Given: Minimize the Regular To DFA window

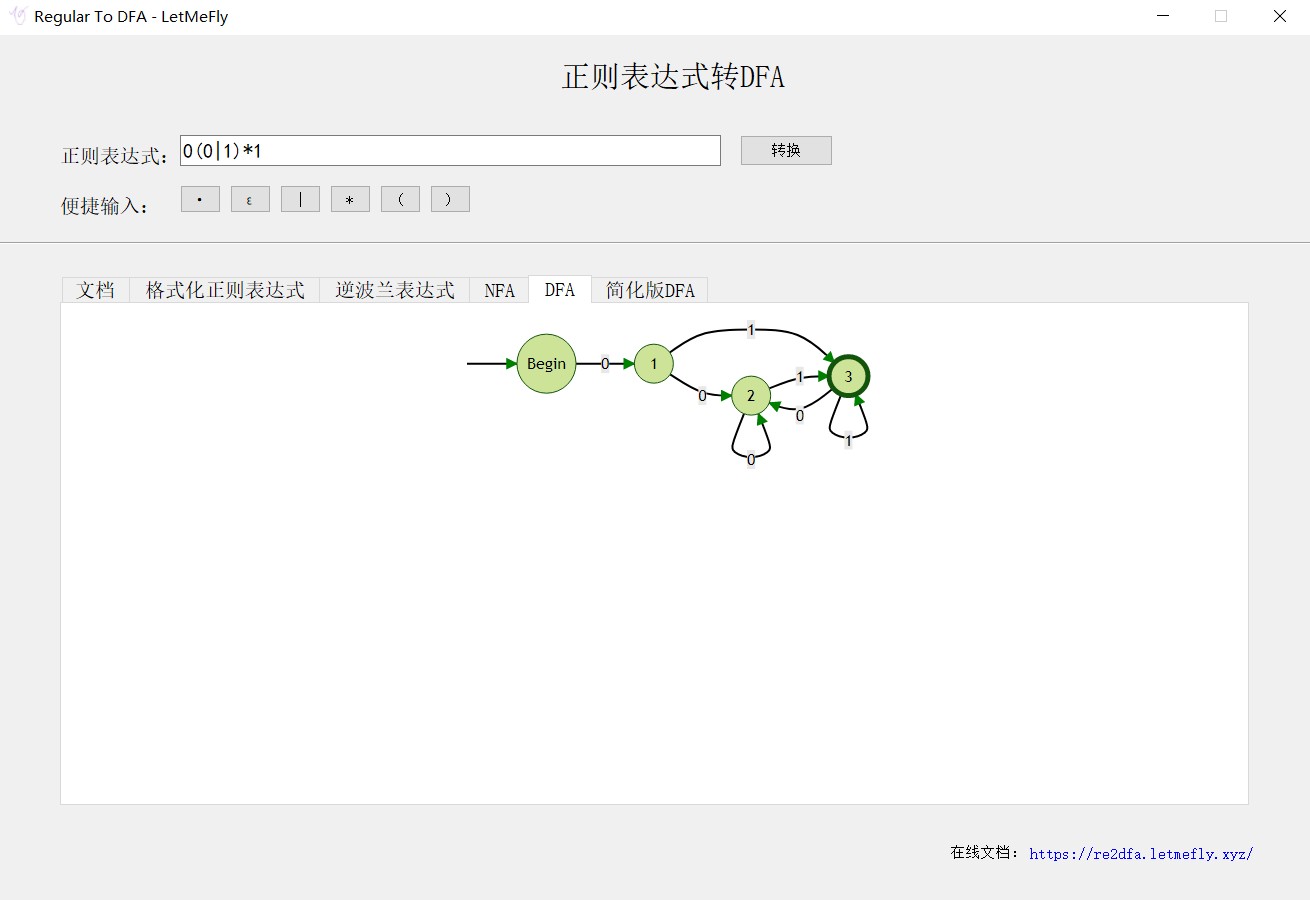Looking at the screenshot, I should 1163,16.
